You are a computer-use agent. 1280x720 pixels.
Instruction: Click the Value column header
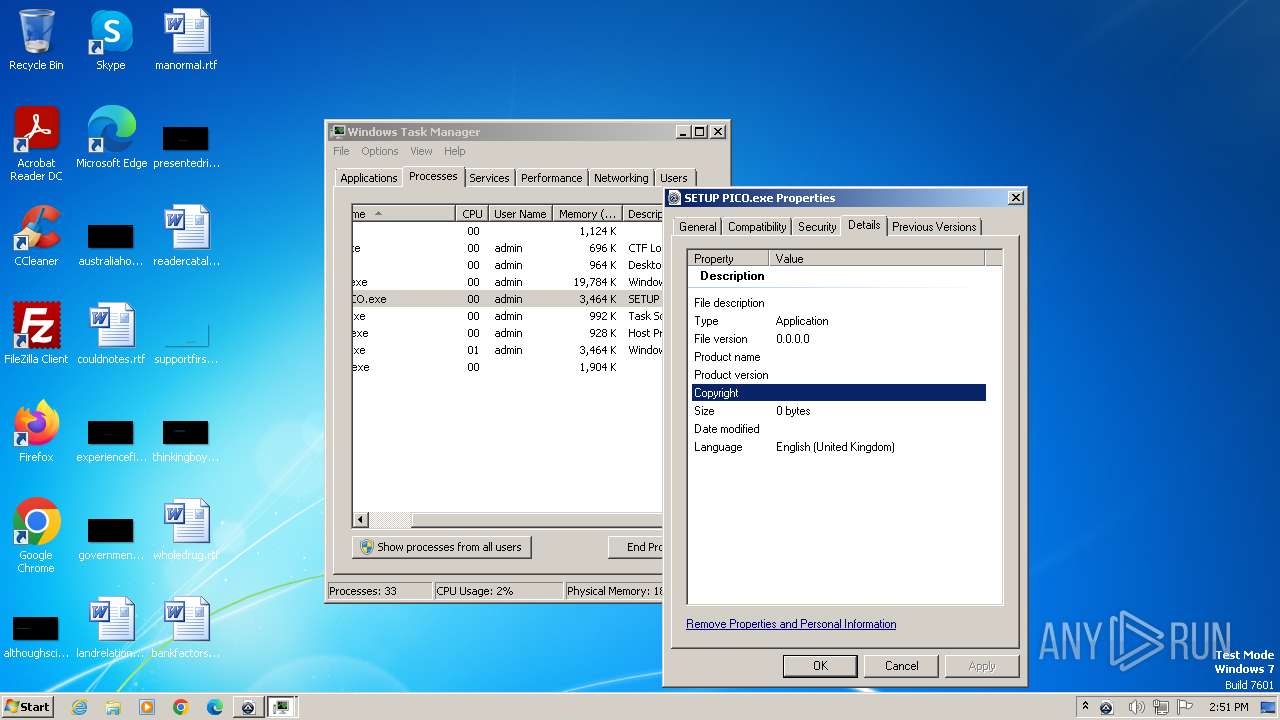click(x=877, y=258)
